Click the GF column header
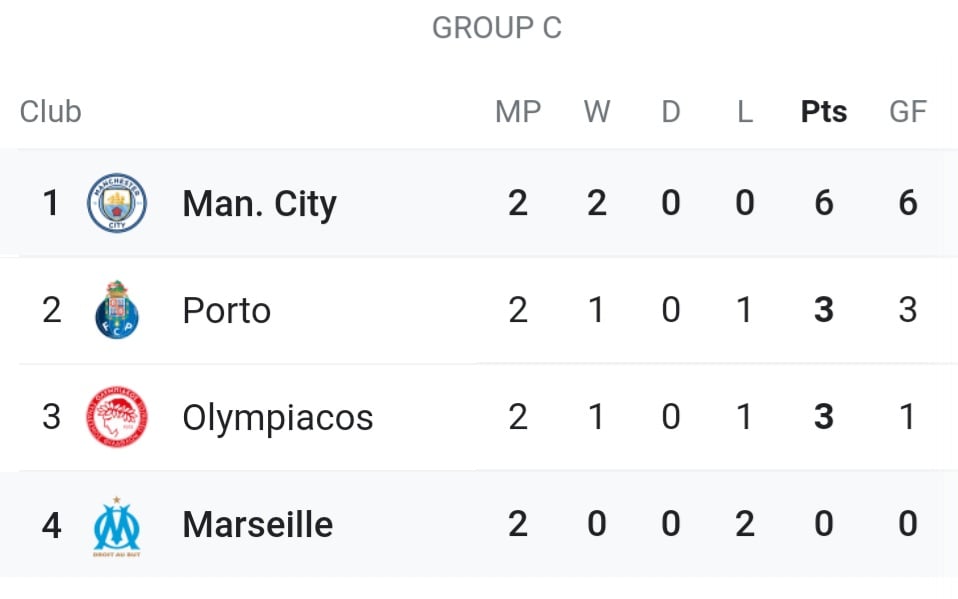 pos(908,112)
